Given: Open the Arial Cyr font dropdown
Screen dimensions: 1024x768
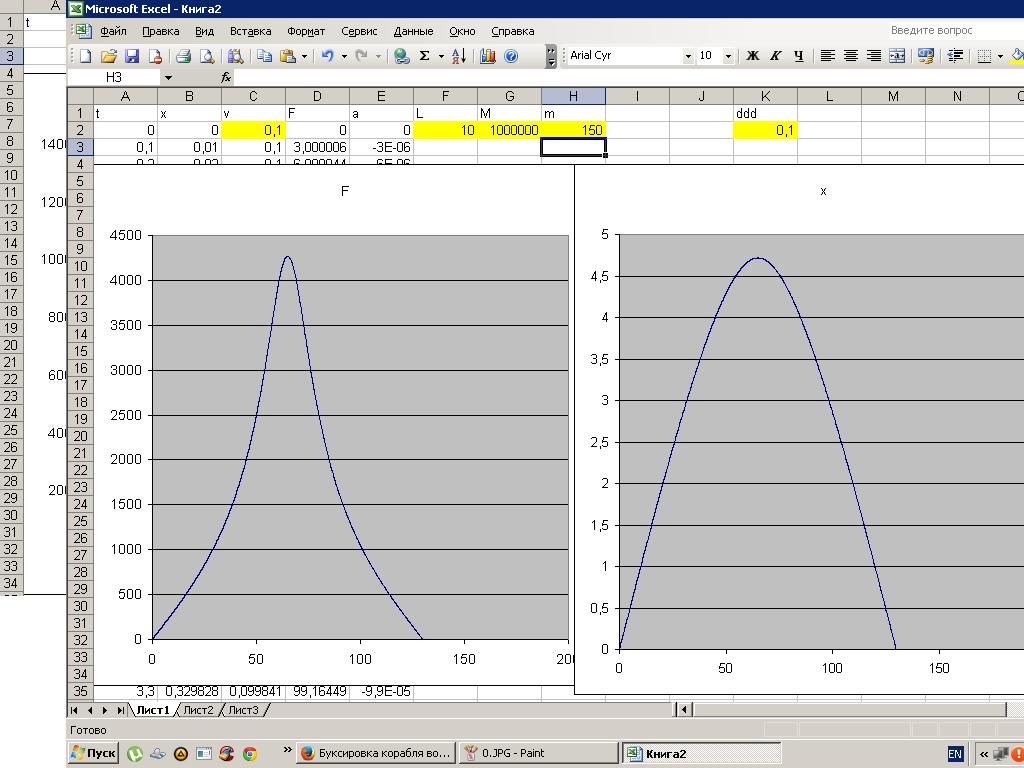Looking at the screenshot, I should (688, 56).
